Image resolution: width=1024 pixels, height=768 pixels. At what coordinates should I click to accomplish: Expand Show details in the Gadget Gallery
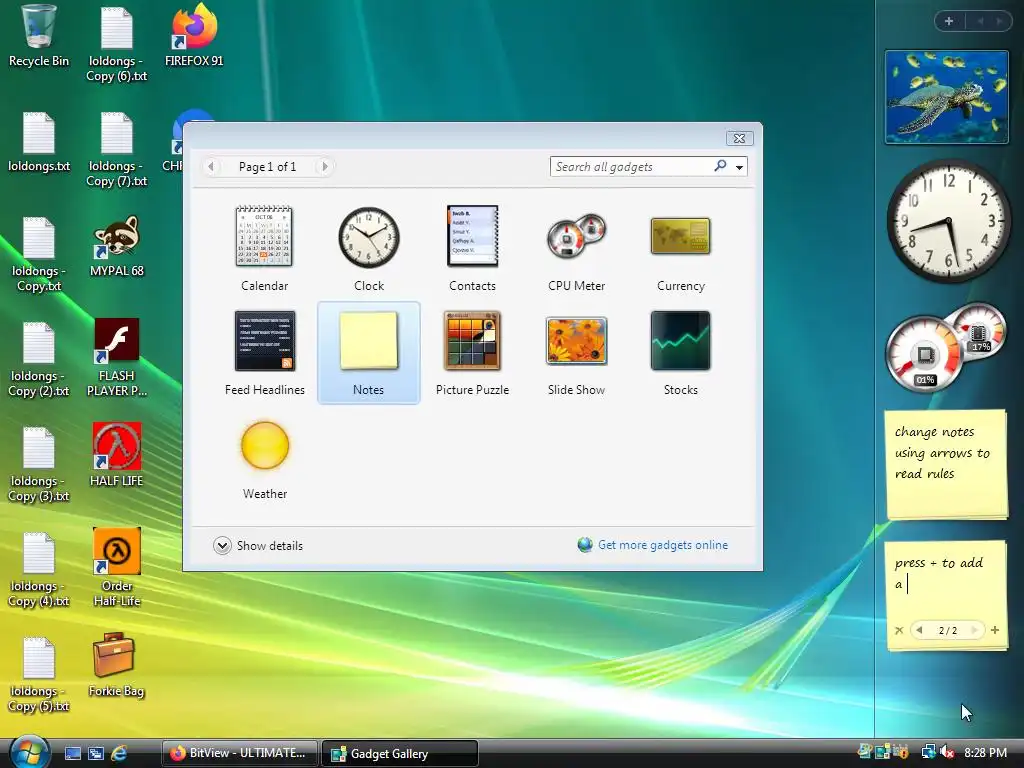tap(258, 545)
